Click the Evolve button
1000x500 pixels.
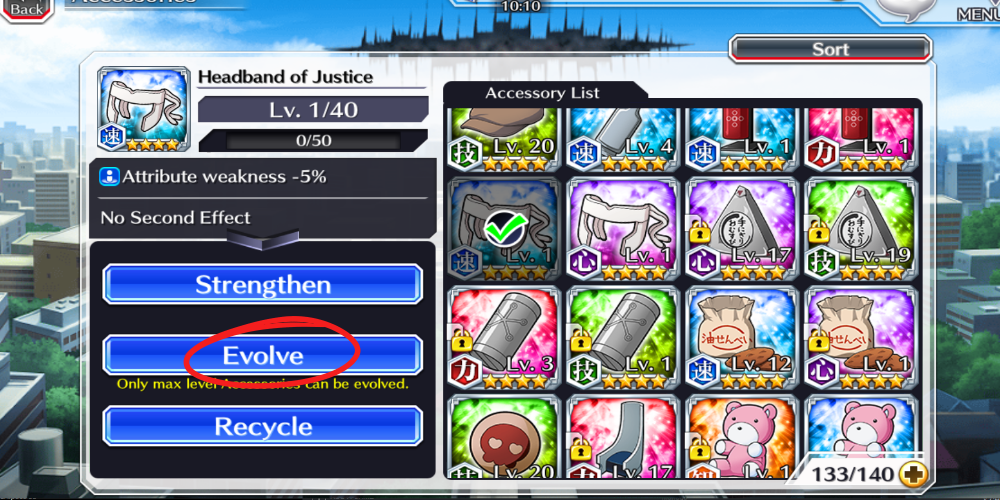(x=262, y=355)
